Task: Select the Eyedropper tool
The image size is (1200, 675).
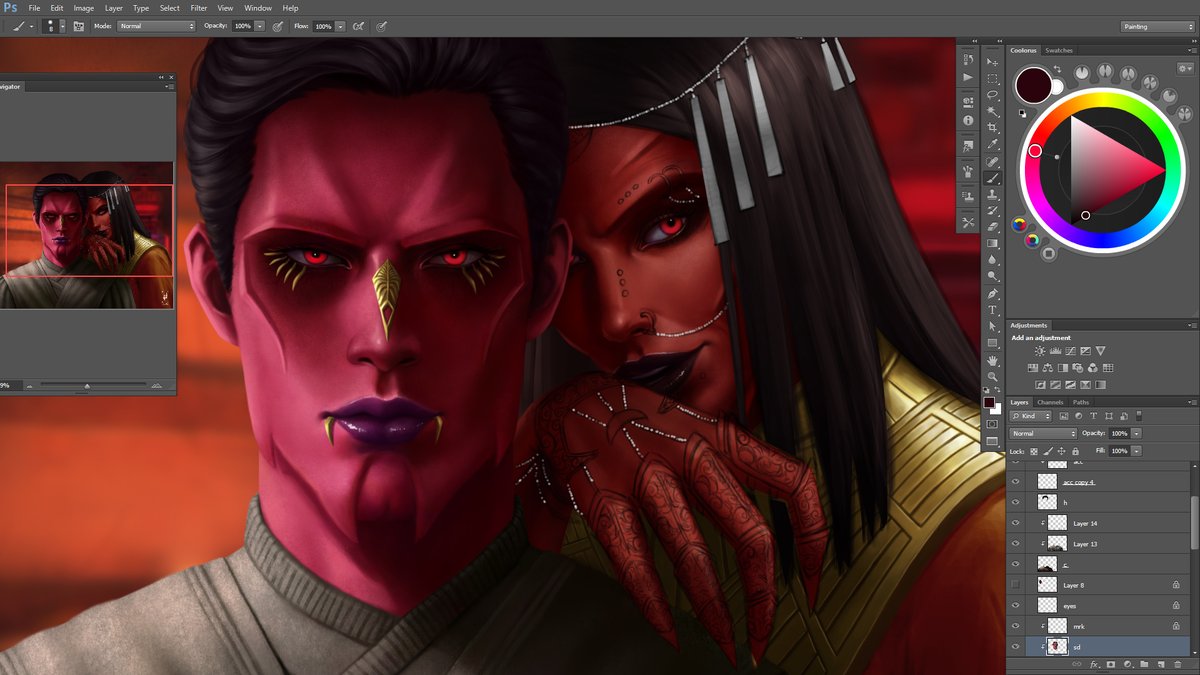Action: [x=992, y=145]
